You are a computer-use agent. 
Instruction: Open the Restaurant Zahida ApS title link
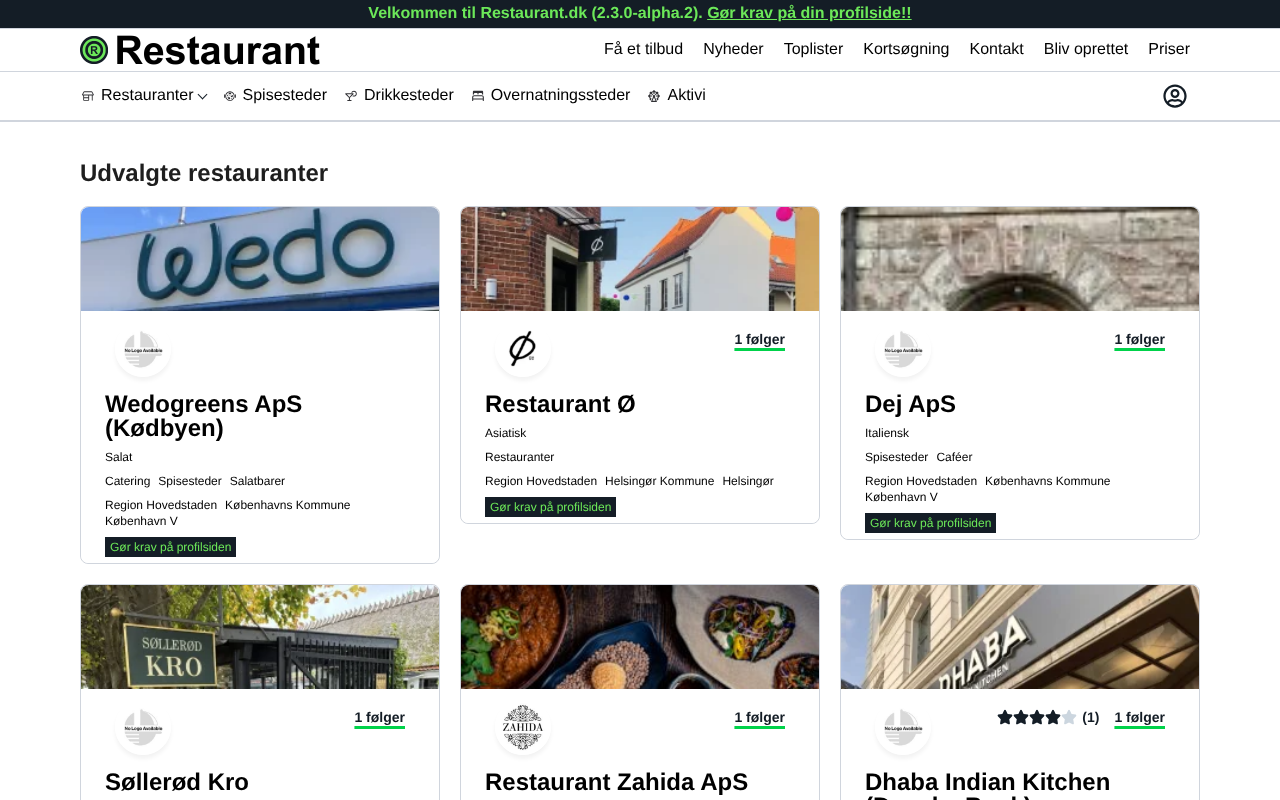coord(616,782)
